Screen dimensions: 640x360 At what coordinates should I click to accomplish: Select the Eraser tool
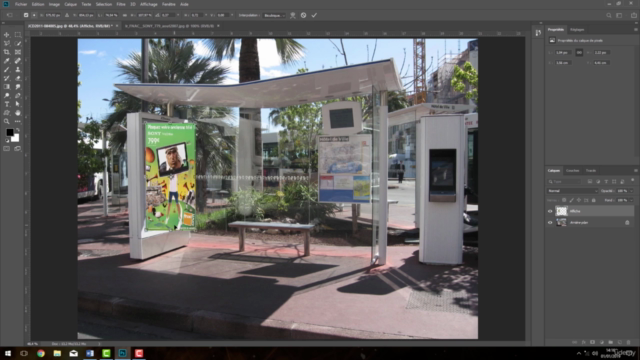point(18,78)
